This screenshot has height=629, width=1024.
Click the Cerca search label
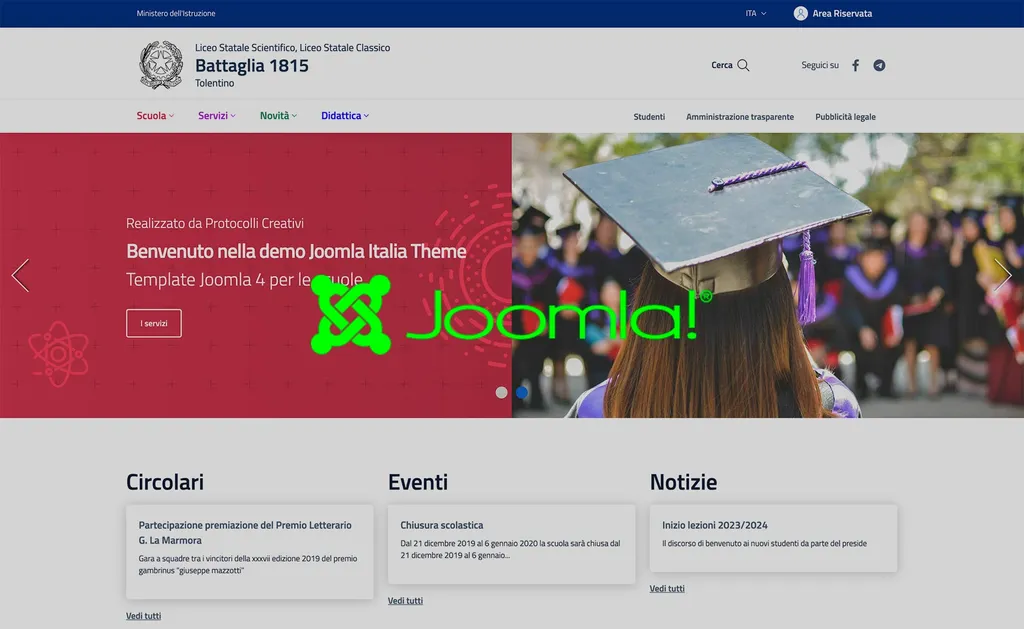pyautogui.click(x=722, y=65)
